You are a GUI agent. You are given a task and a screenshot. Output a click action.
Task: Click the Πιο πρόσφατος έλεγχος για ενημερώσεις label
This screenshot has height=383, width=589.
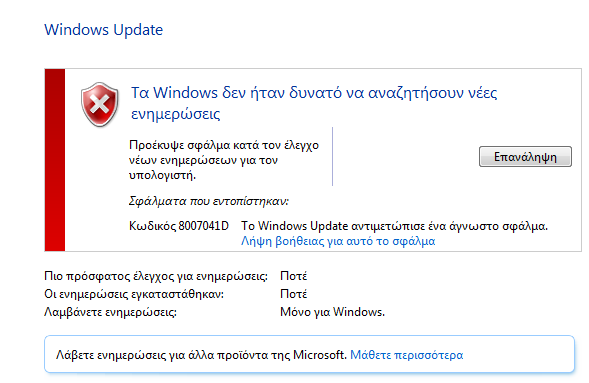156,276
